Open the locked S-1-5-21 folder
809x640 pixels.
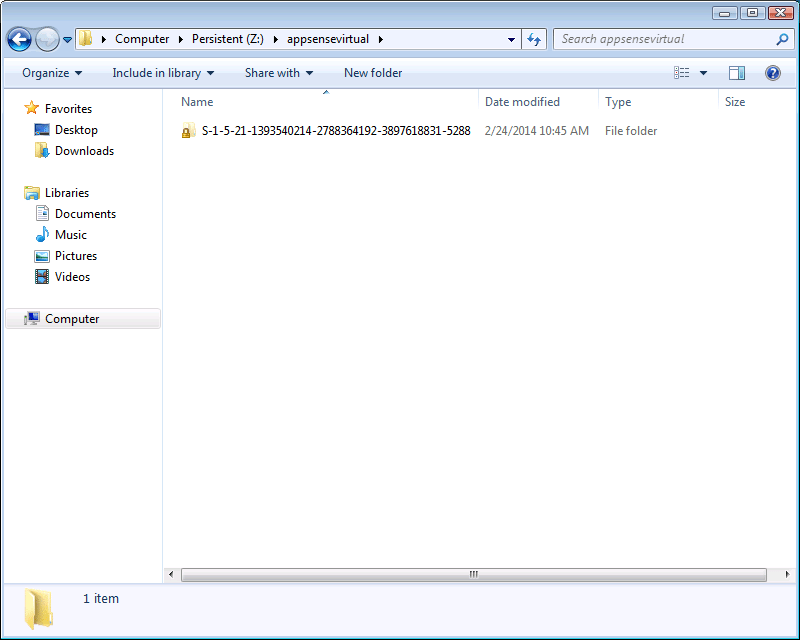pyautogui.click(x=335, y=131)
